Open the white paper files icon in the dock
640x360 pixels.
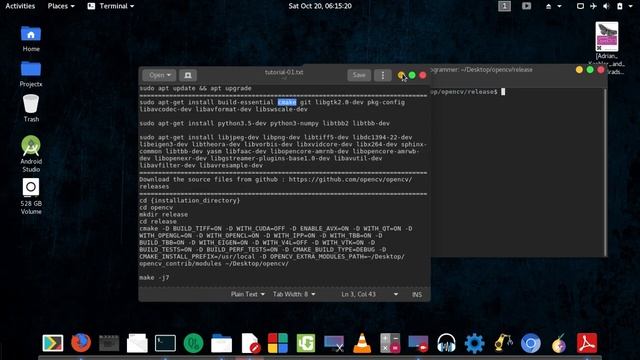(x=137, y=343)
